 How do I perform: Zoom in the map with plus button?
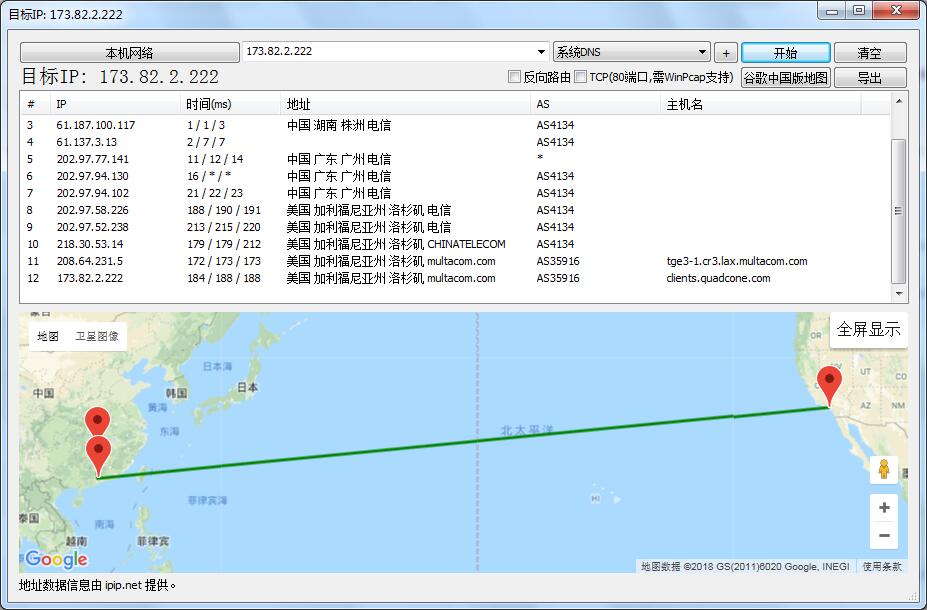coord(883,508)
